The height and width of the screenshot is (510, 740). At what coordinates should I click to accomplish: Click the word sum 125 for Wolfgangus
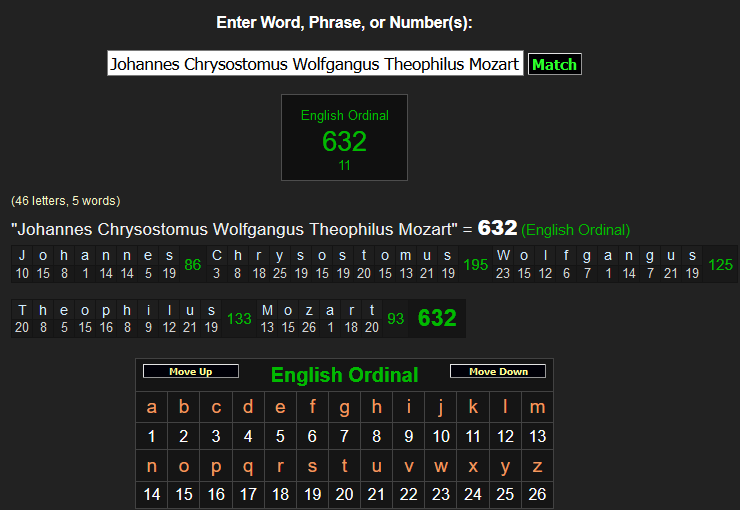720,265
